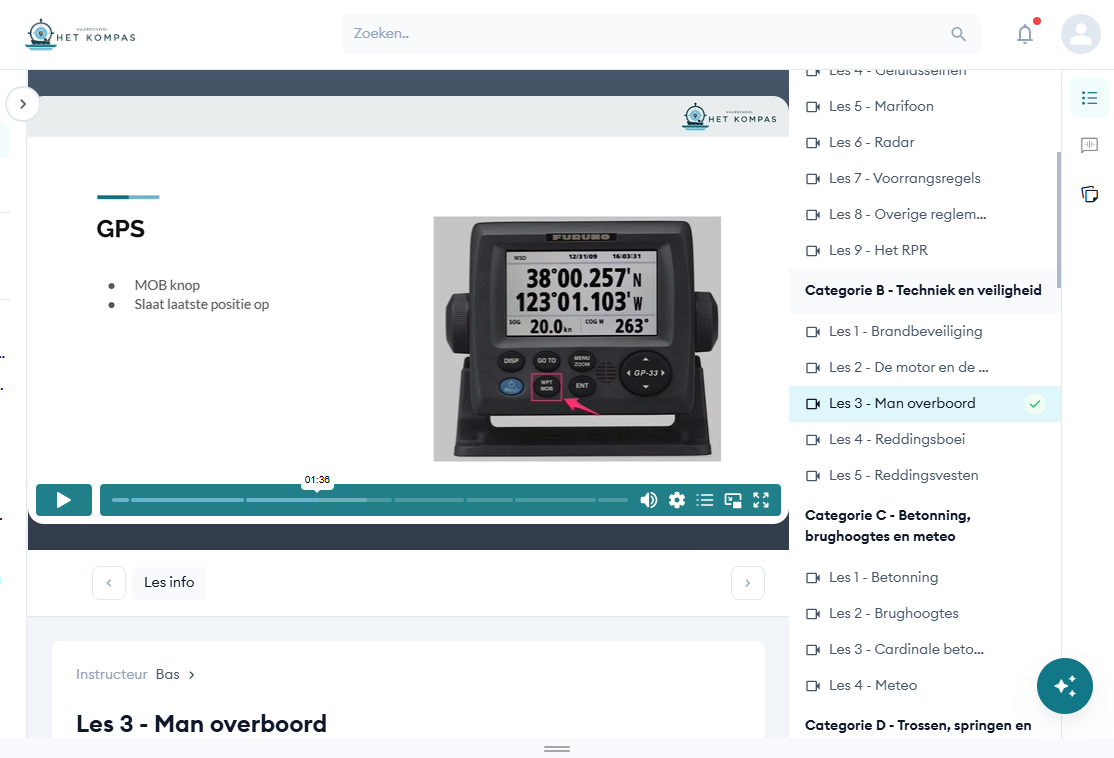The image size is (1114, 758).
Task: Go to next lesson arrow
Action: tap(748, 583)
